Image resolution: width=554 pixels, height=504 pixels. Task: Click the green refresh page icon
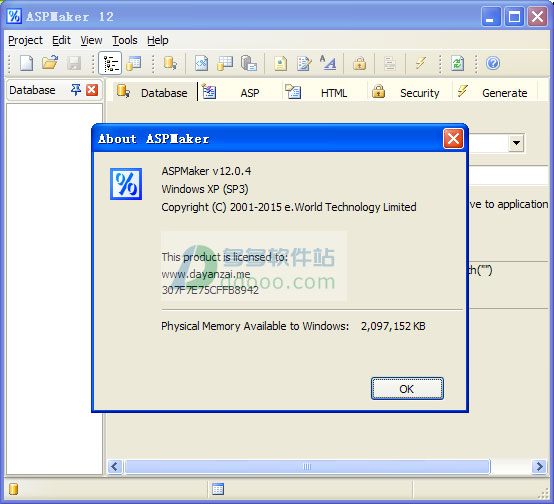click(x=457, y=64)
